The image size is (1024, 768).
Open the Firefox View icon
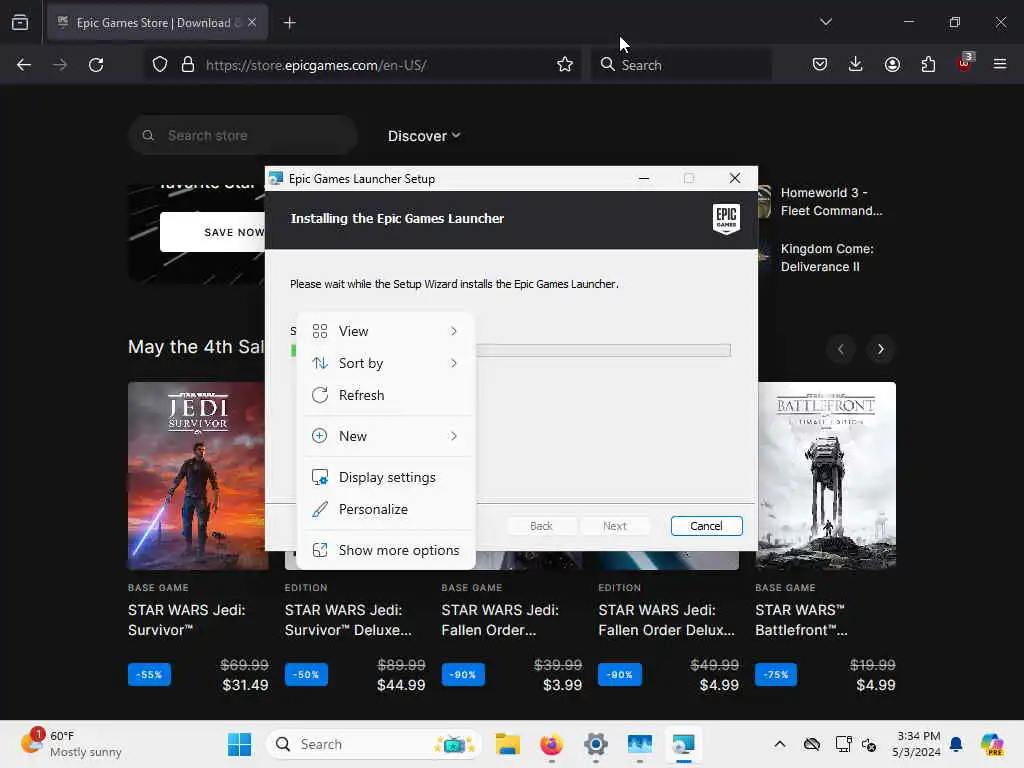pyautogui.click(x=20, y=23)
